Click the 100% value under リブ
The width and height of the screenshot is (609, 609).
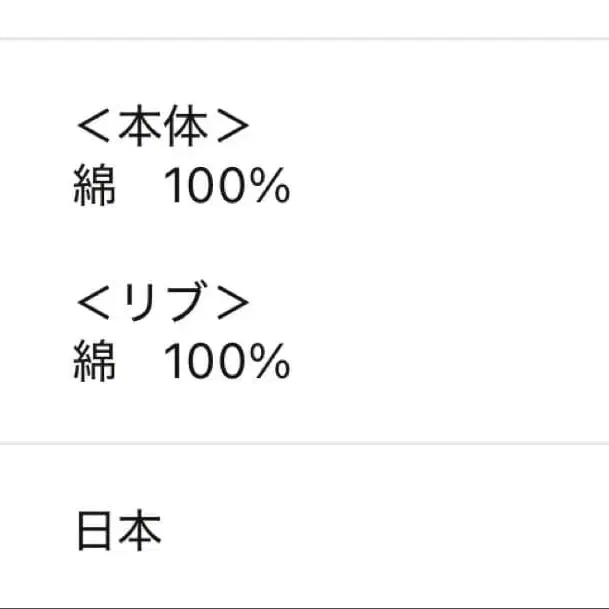pos(226,363)
